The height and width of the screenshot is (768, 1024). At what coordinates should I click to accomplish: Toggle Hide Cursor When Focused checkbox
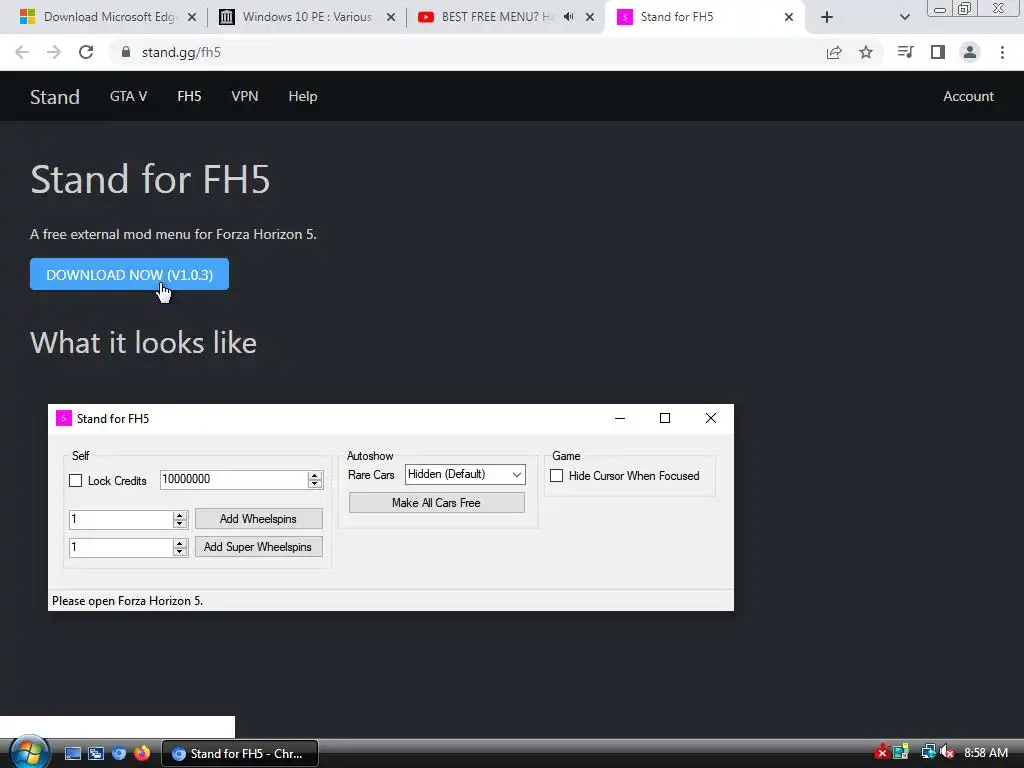tap(556, 476)
